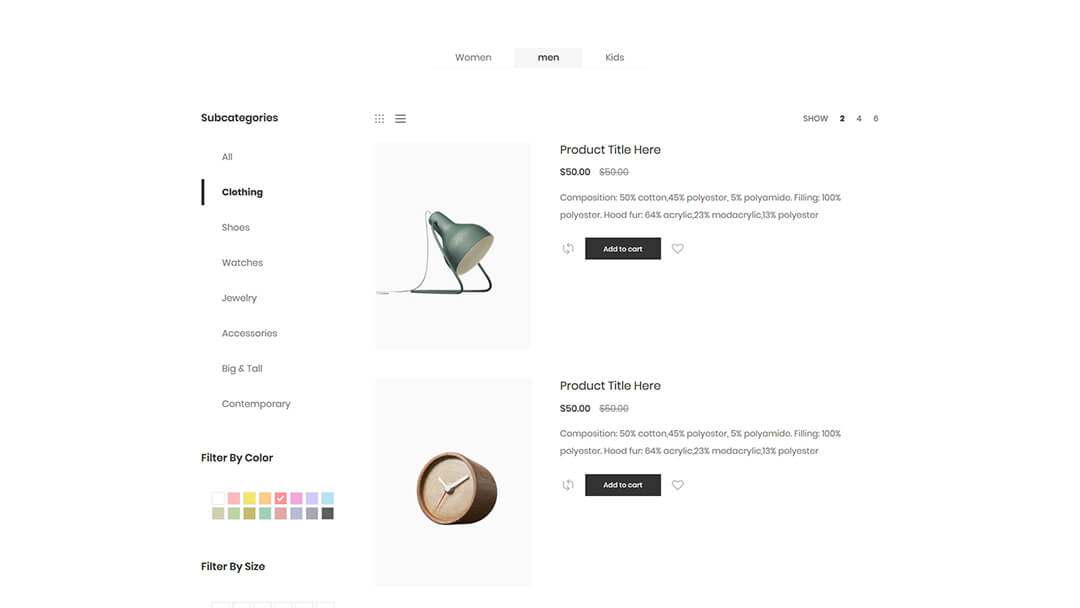Select Shoes subcategory

236,227
